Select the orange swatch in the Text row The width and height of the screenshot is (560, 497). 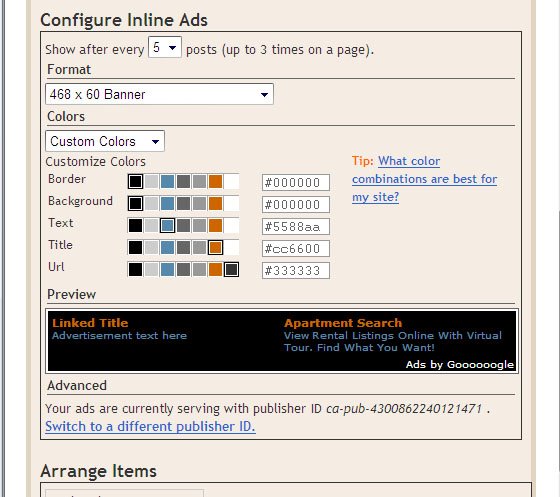click(215, 226)
